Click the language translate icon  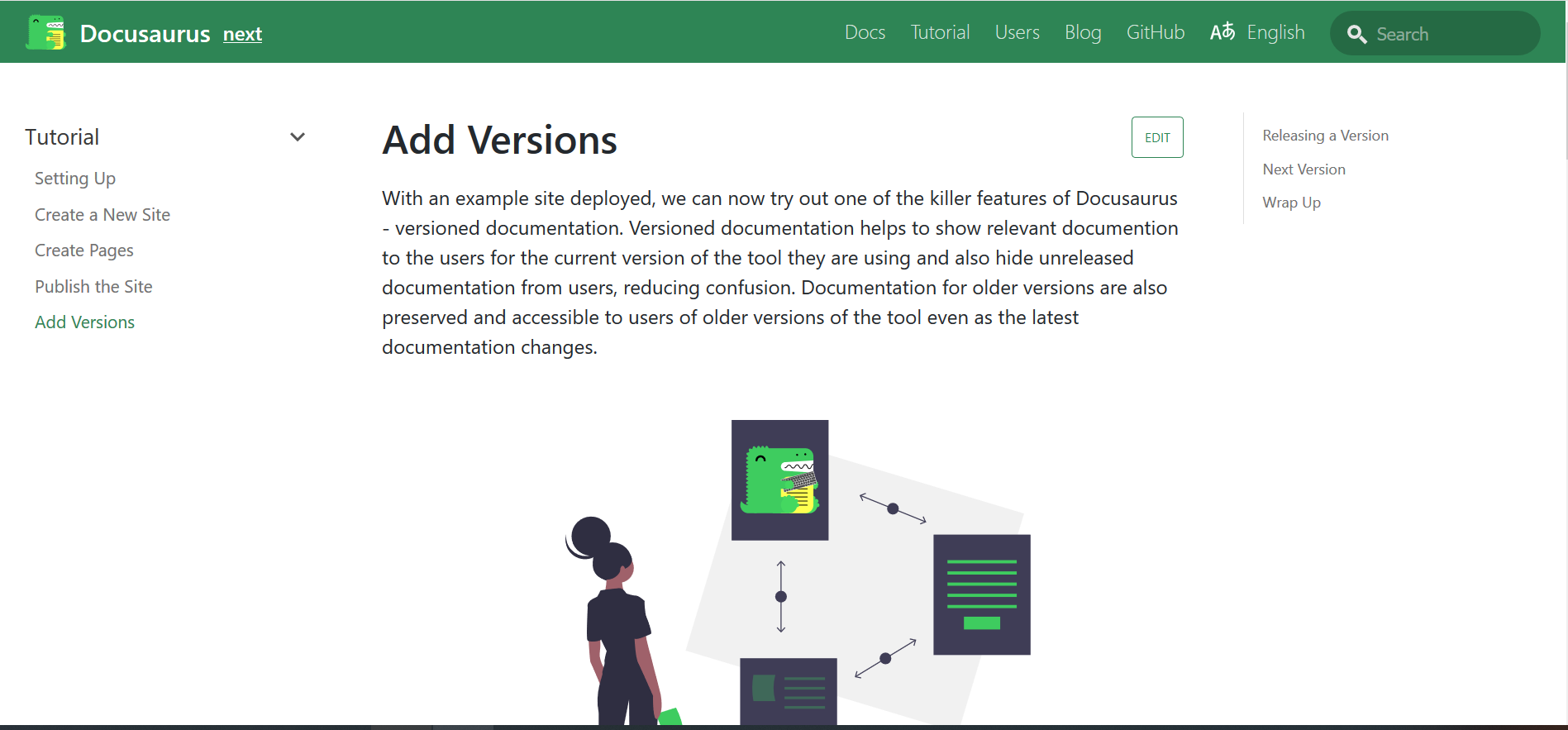pos(1222,31)
